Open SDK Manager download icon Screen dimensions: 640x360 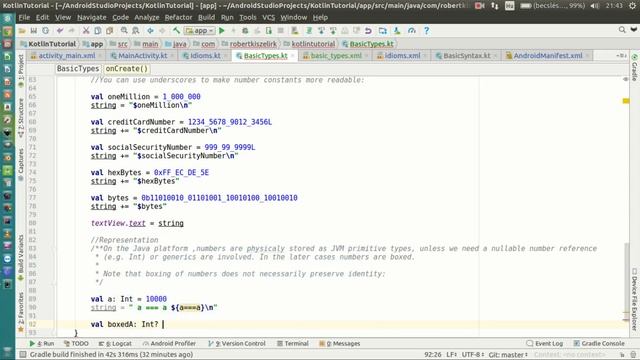(397, 31)
